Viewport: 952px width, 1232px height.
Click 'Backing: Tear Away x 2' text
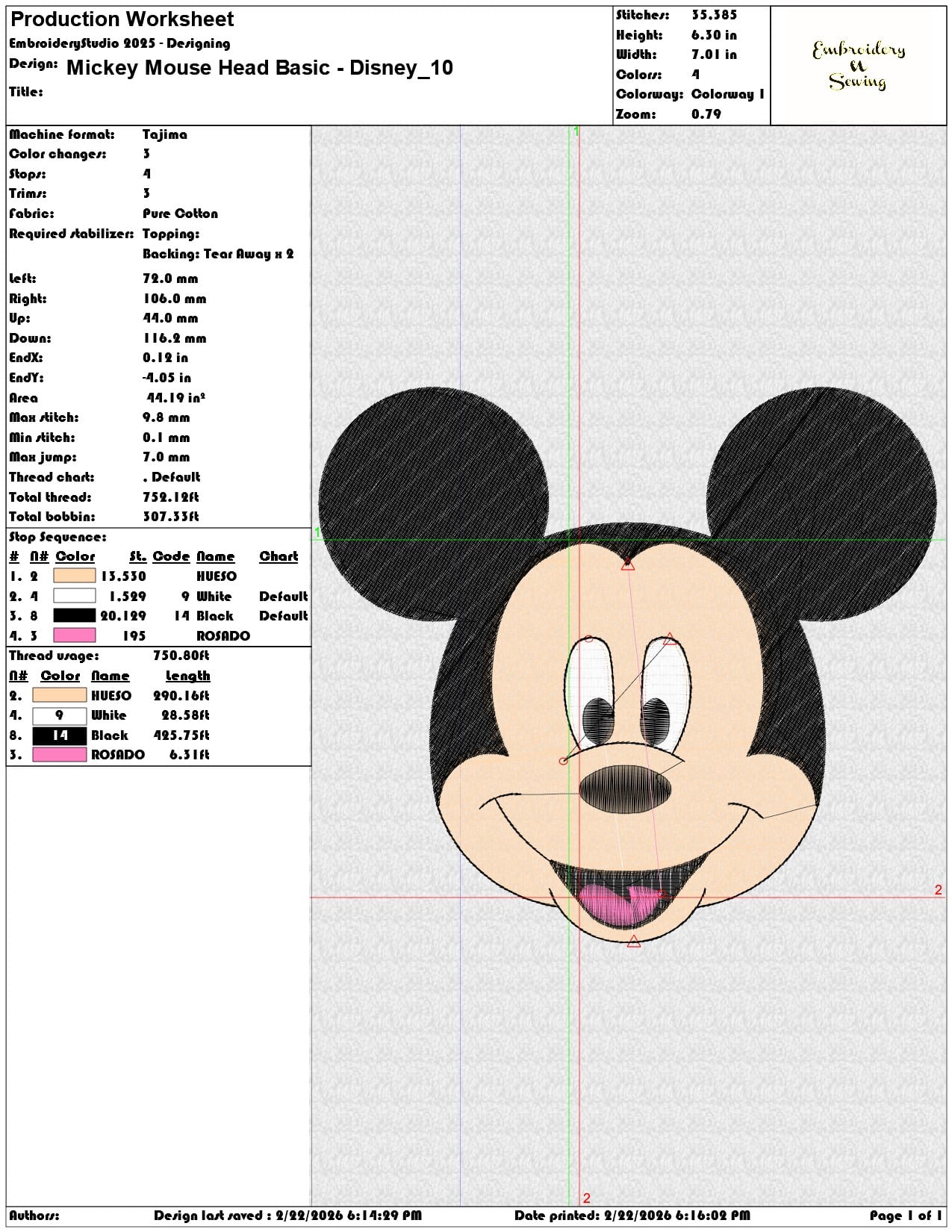(x=218, y=254)
